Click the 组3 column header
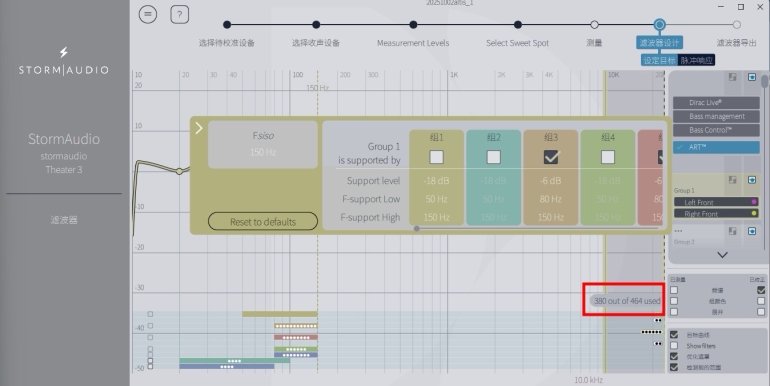770x386 pixels. (551, 138)
